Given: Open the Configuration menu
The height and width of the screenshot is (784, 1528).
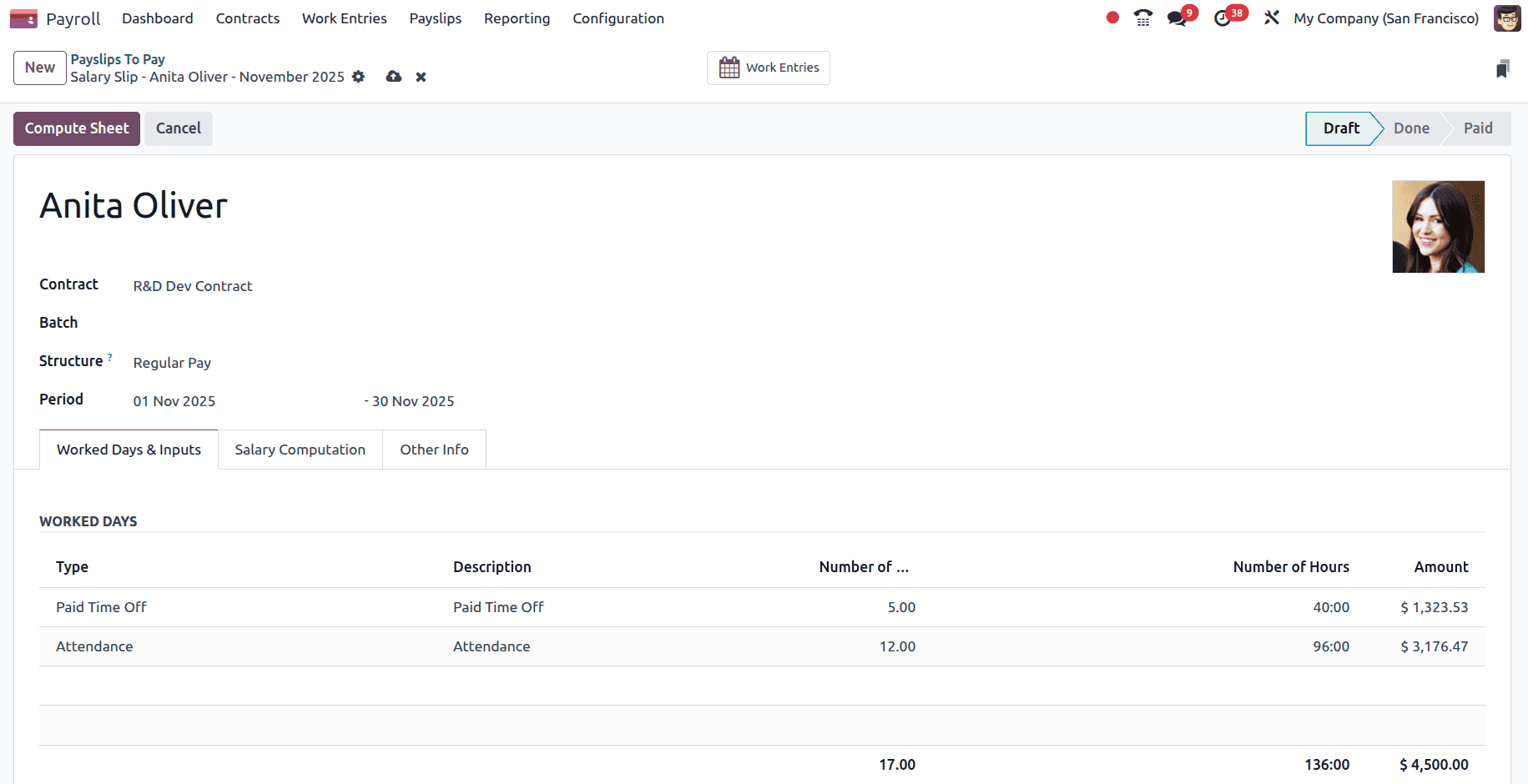Looking at the screenshot, I should click(x=618, y=18).
